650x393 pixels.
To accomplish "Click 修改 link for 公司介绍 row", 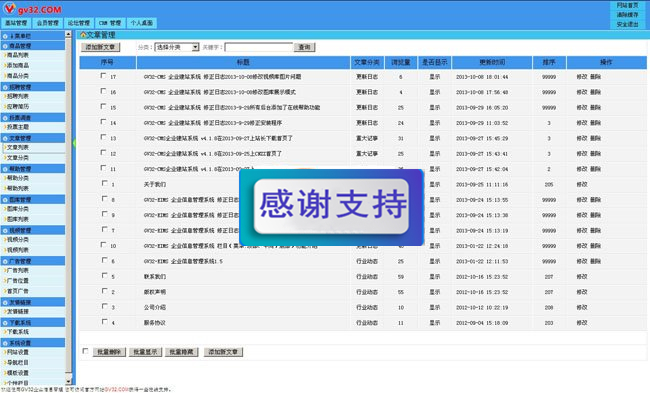I will coord(582,307).
